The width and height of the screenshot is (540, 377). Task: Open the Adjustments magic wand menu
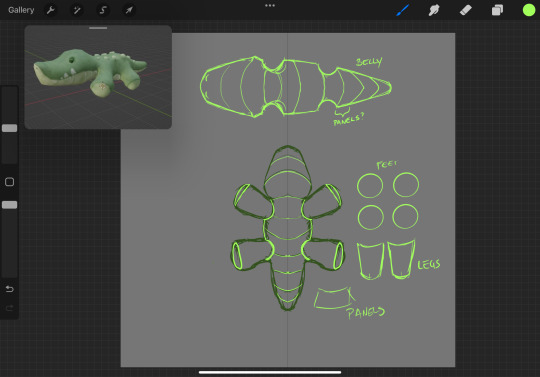click(76, 10)
